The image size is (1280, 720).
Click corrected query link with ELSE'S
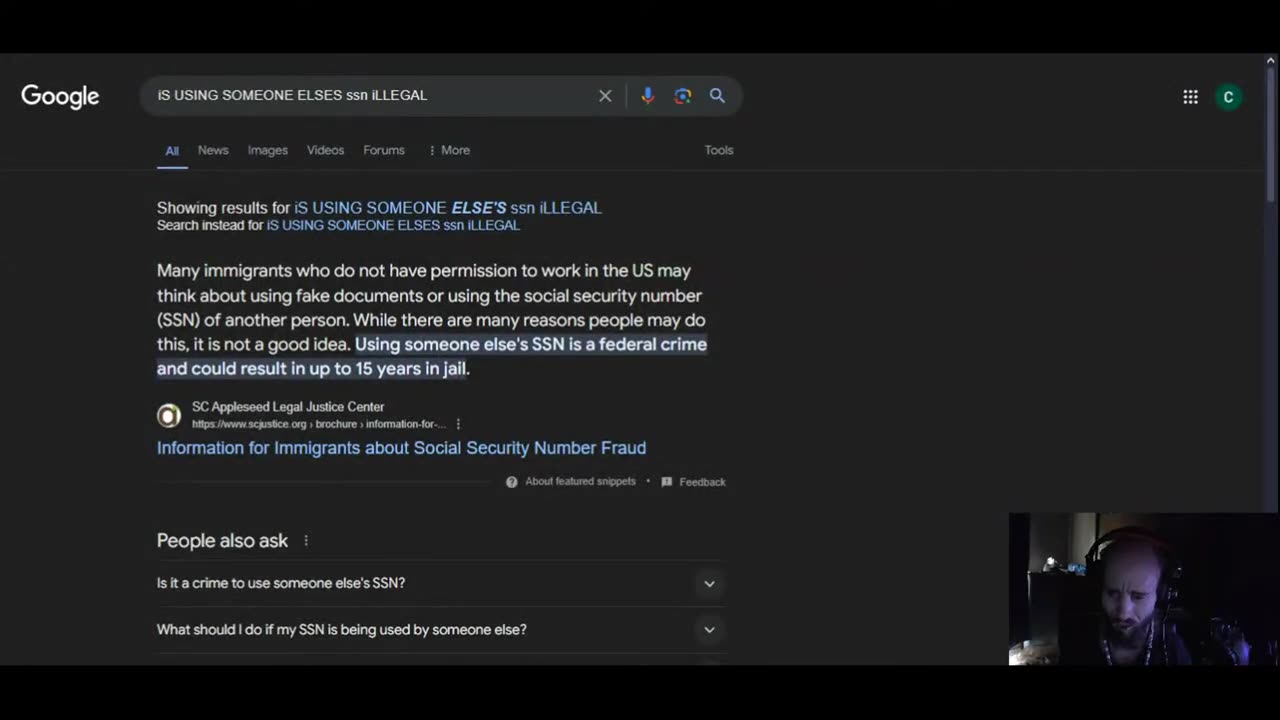448,208
